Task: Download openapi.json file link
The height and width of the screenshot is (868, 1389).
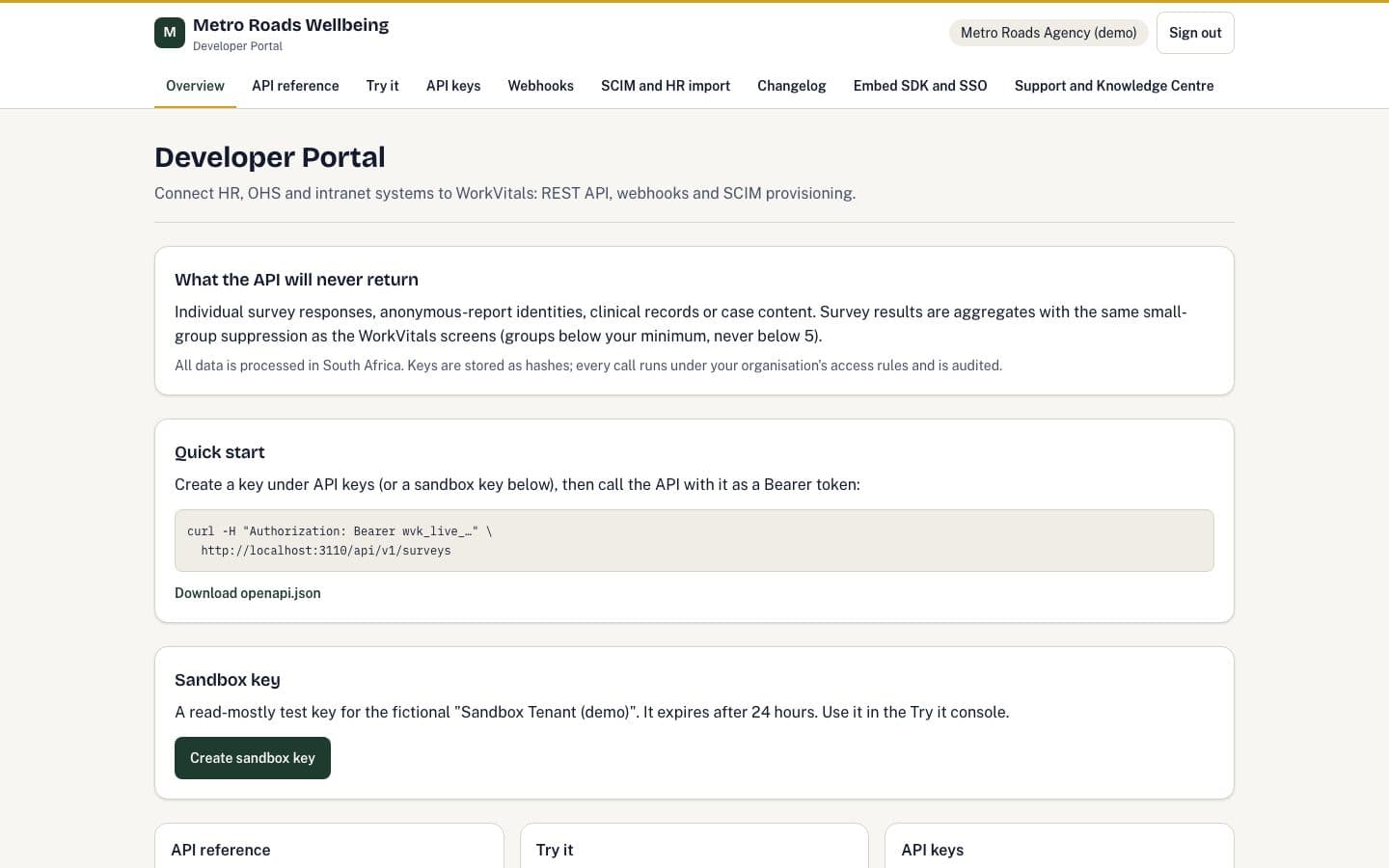Action: coord(248,593)
